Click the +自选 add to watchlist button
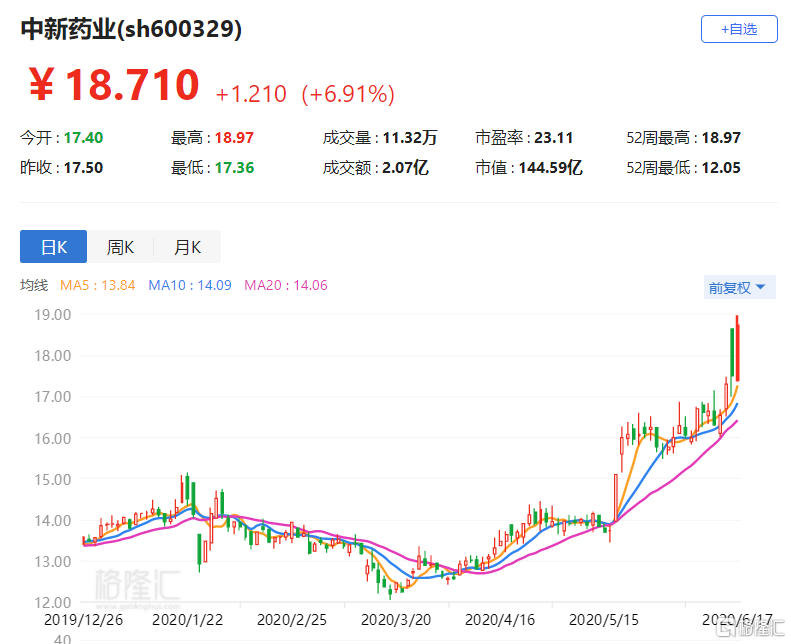 739,30
